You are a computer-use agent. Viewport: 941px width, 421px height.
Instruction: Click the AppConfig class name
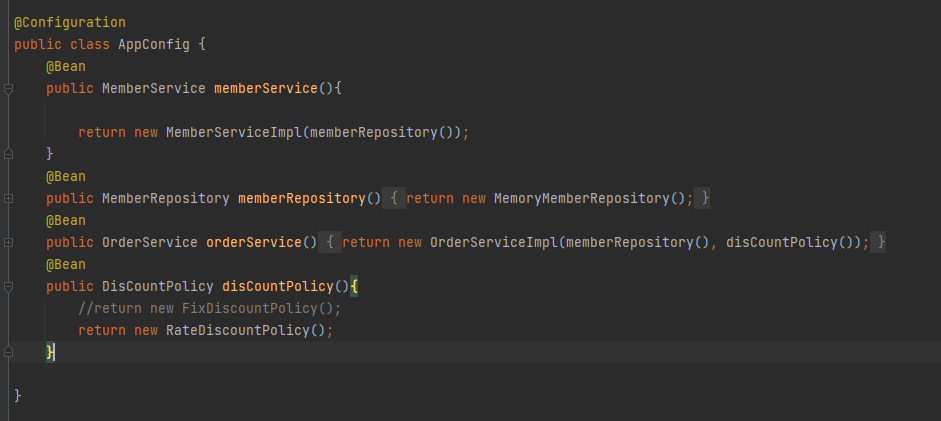154,44
